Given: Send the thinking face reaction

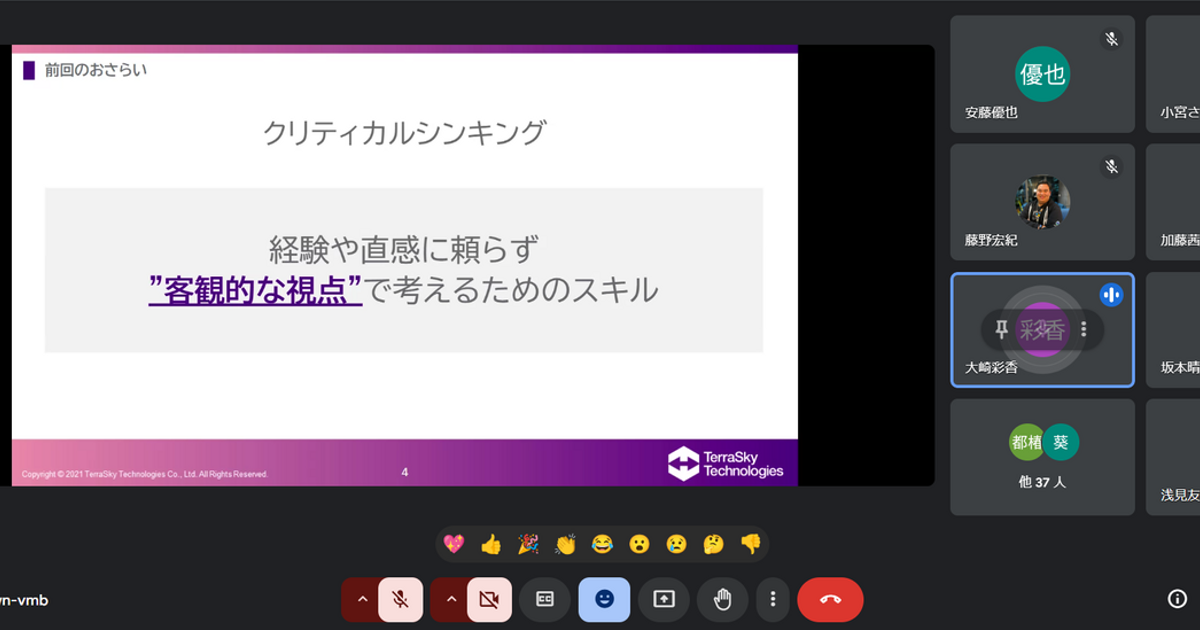Looking at the screenshot, I should tap(713, 544).
